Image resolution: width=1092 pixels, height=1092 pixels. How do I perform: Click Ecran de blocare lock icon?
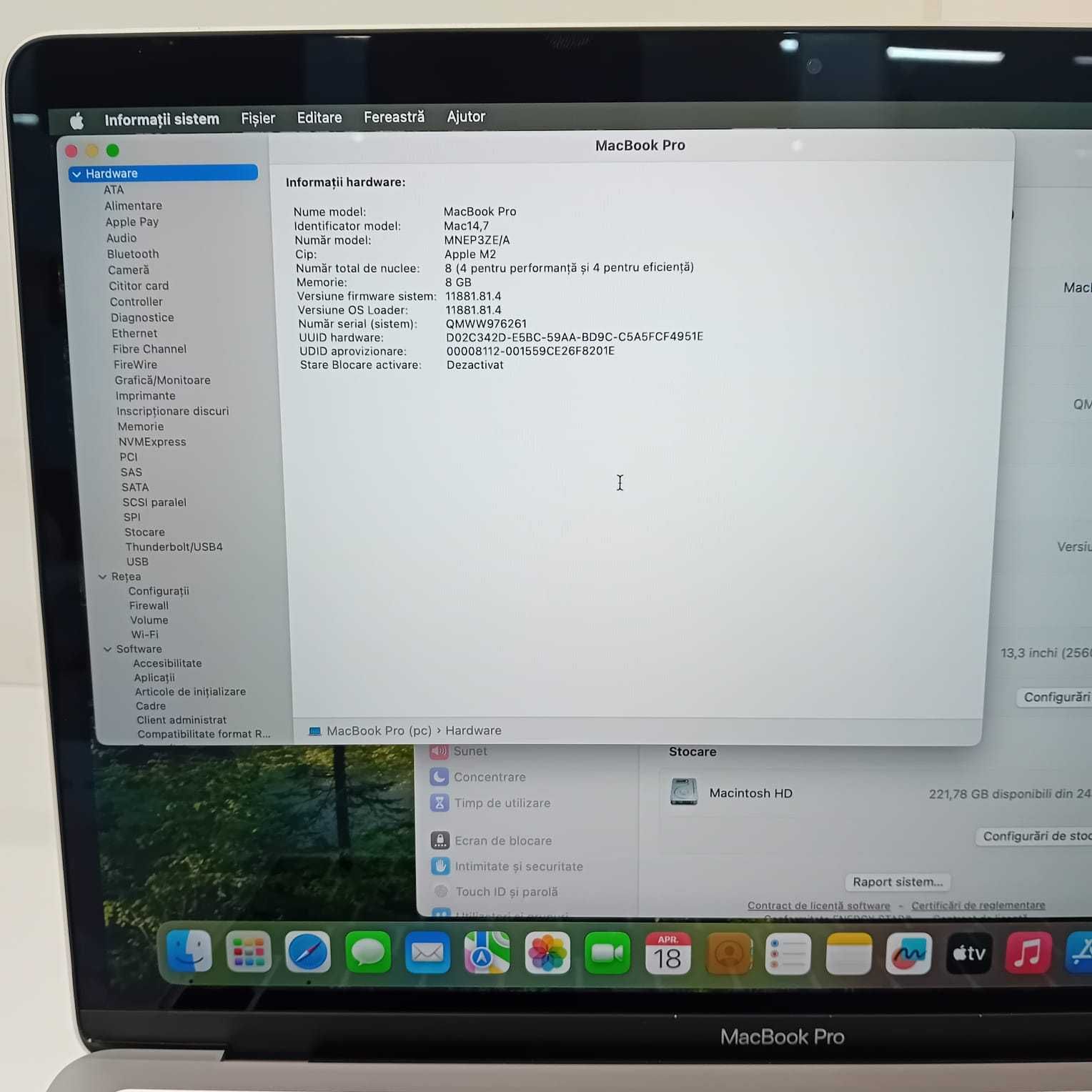[x=440, y=840]
